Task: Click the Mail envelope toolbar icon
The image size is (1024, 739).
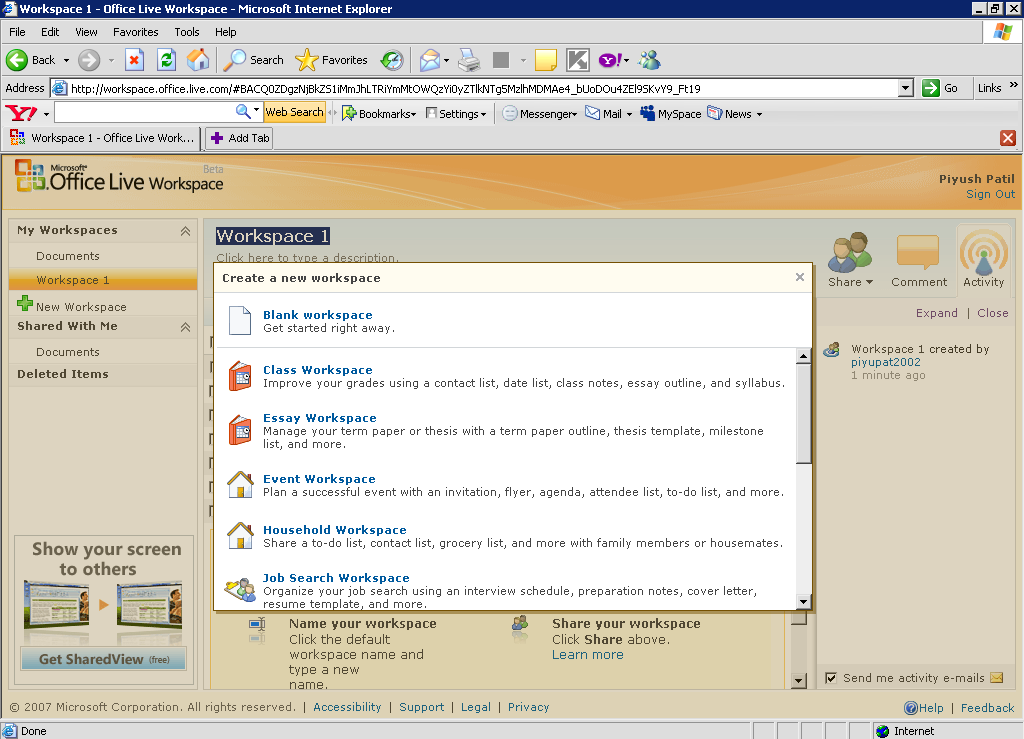Action: tap(429, 60)
